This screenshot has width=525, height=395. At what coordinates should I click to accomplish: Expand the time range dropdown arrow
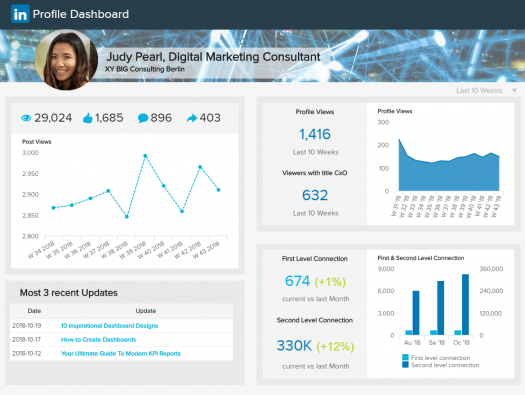tap(514, 90)
